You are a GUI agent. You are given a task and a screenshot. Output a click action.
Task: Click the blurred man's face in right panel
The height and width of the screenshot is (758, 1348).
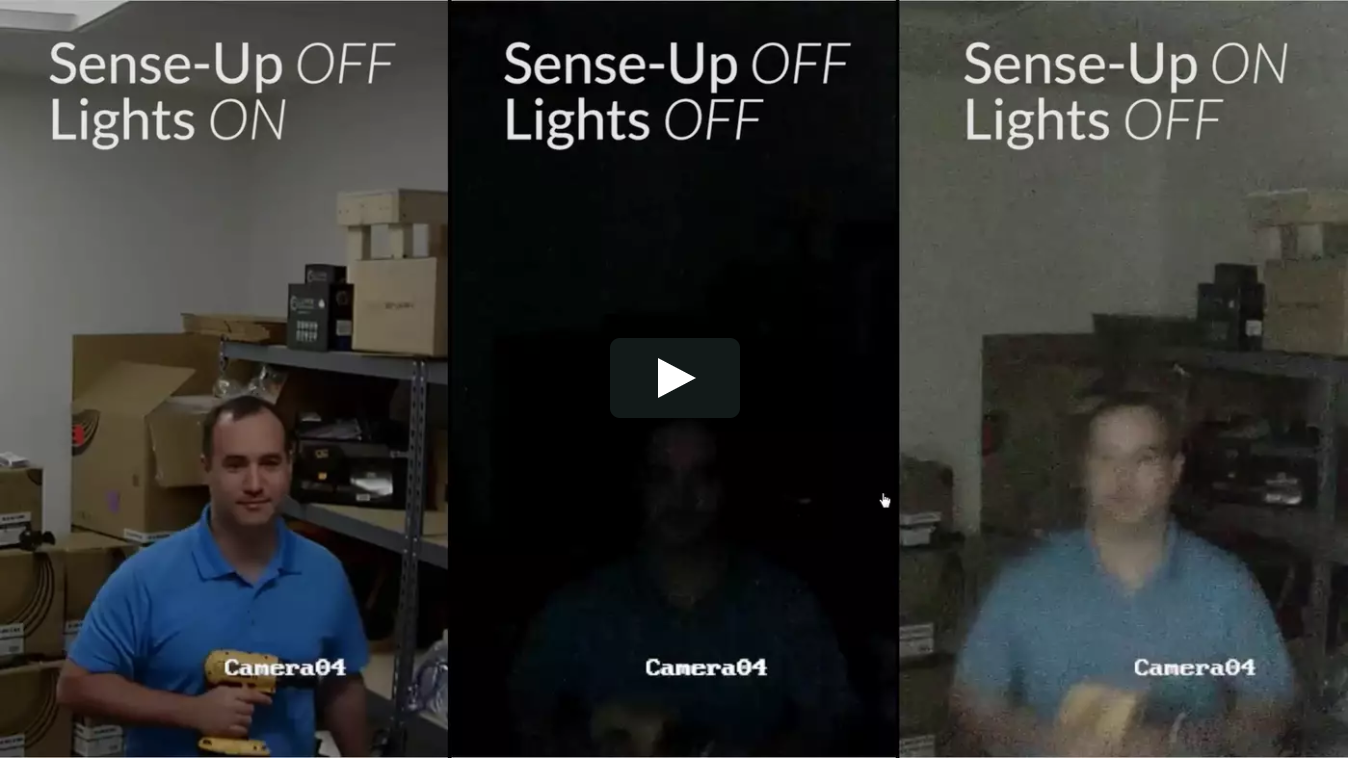tap(1130, 462)
